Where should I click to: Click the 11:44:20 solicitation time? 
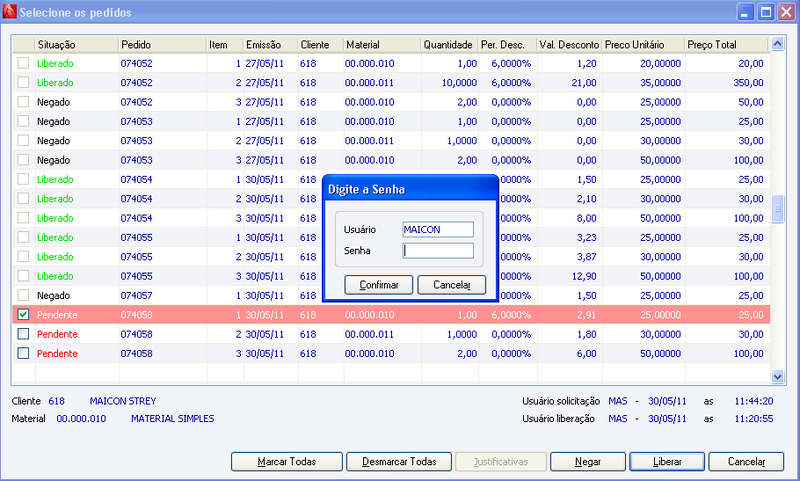[754, 401]
